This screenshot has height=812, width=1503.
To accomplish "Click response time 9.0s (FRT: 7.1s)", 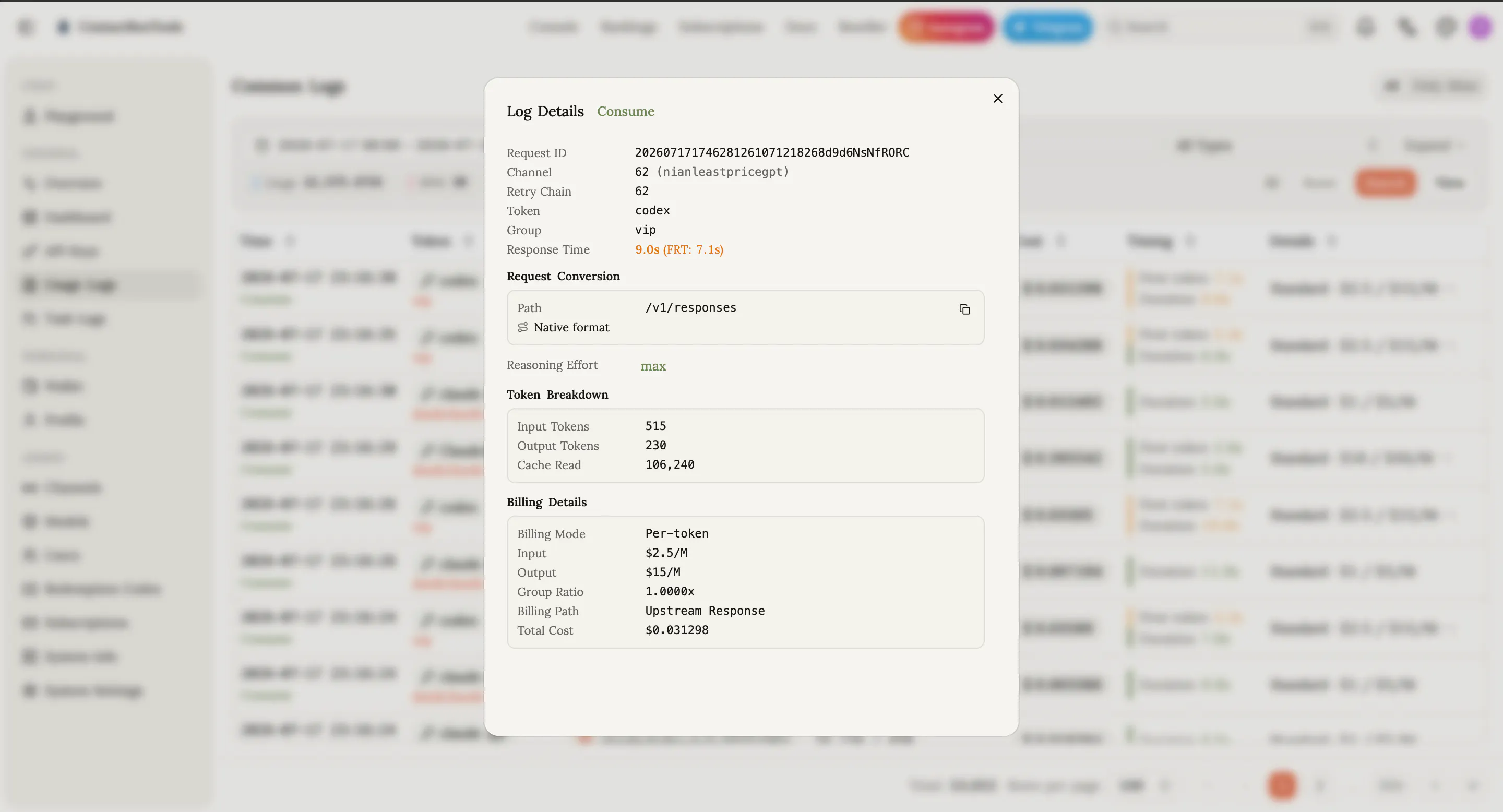I will [x=679, y=249].
